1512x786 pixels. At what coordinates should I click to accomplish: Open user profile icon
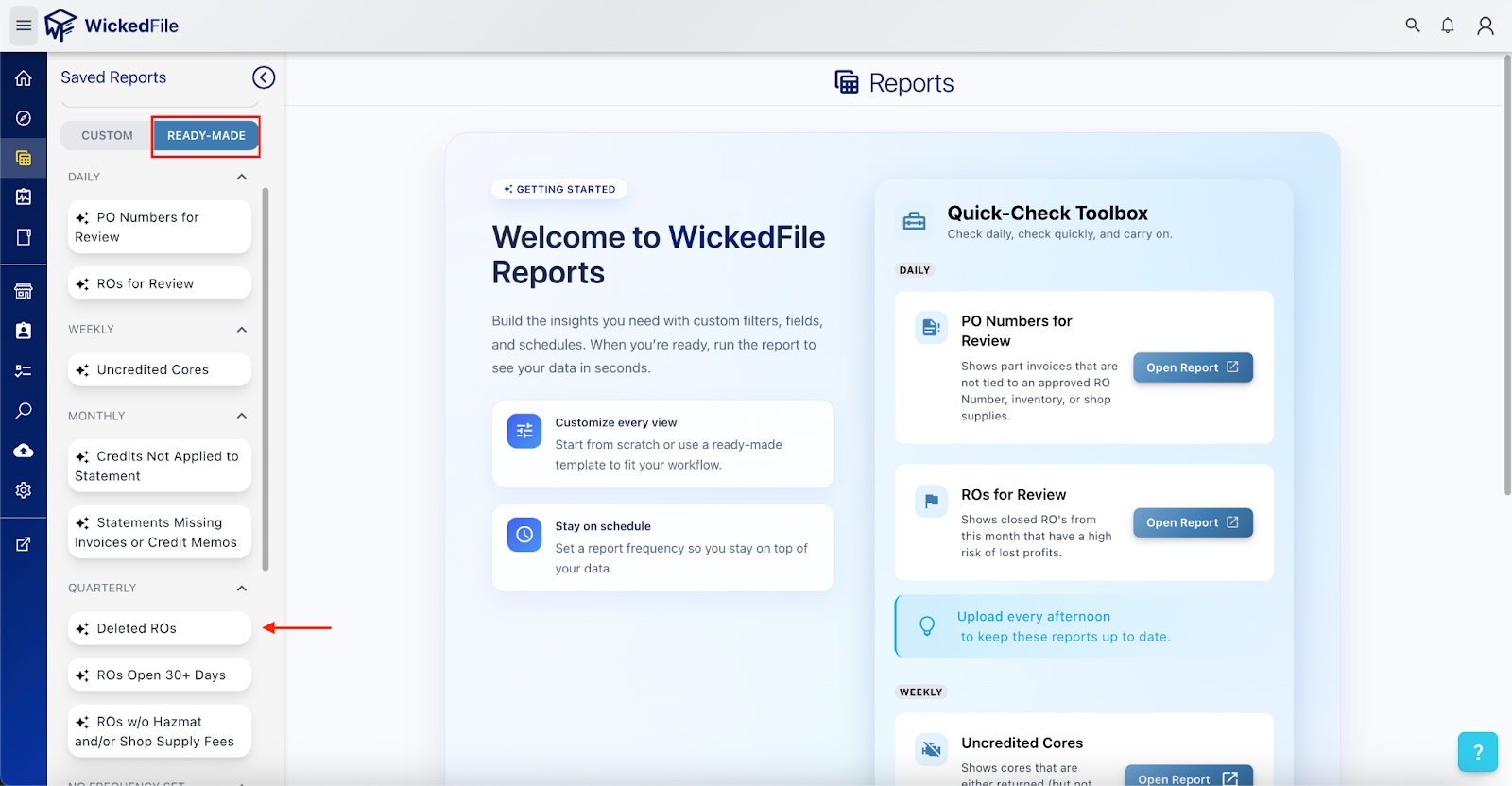[1485, 26]
